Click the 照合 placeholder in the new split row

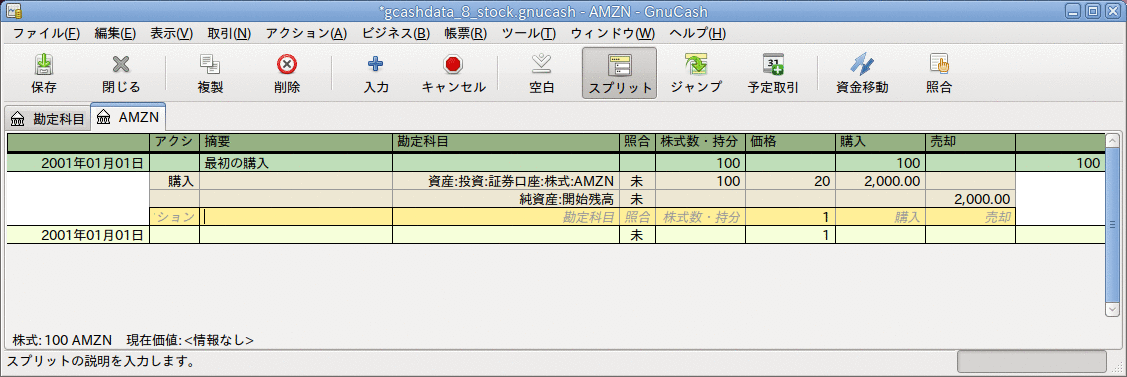coord(637,216)
